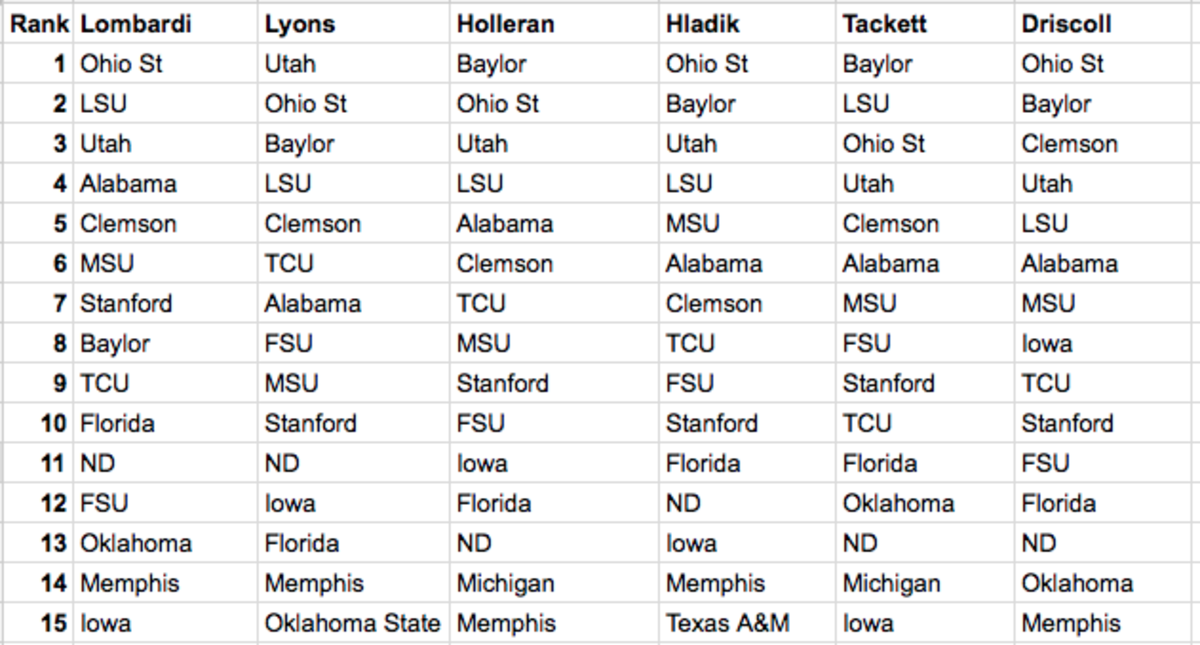The image size is (1200, 645).
Task: Click Lombardi's rank 10 Florida cell
Action: 165,423
